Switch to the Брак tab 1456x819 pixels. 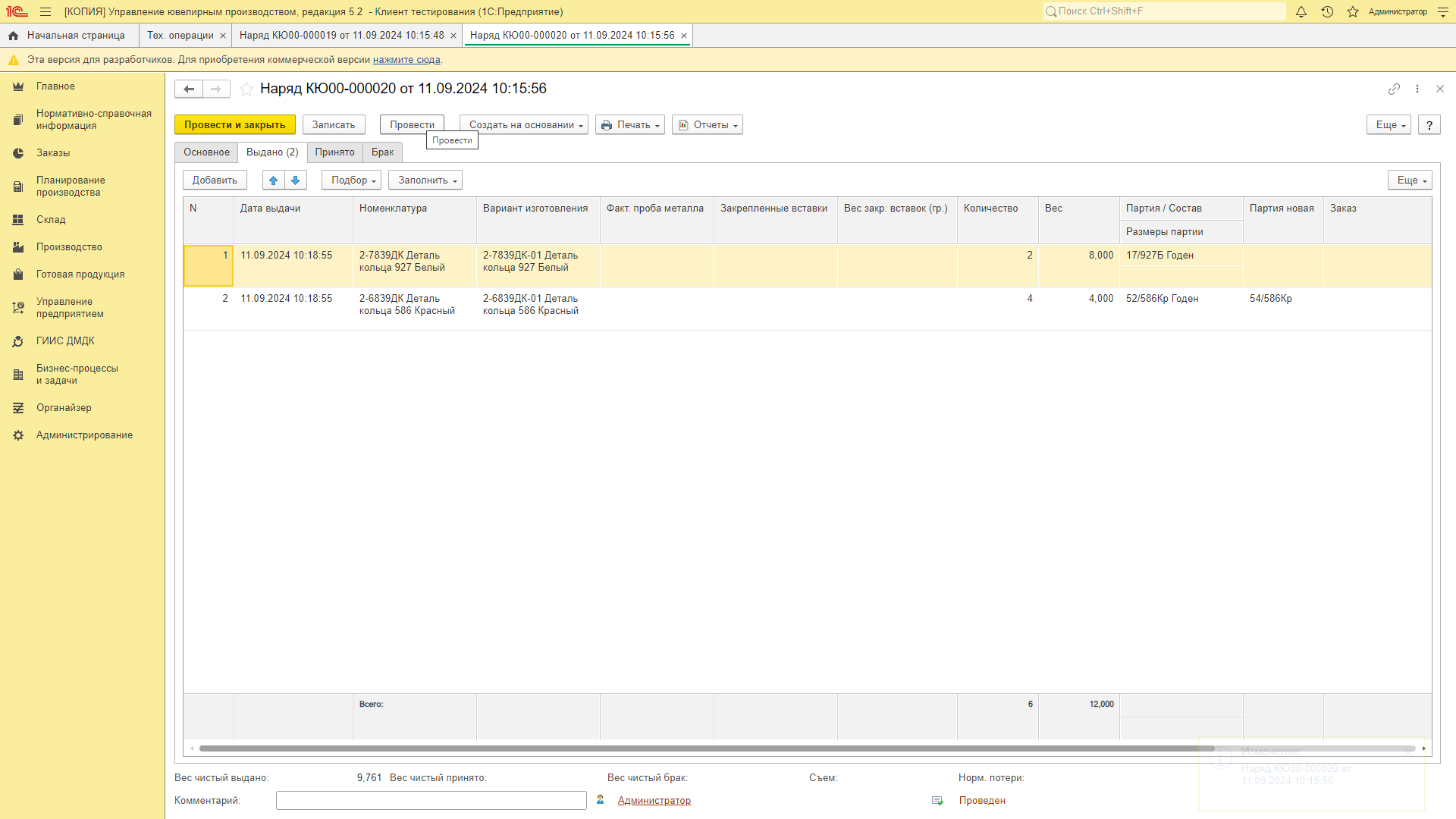coord(382,152)
